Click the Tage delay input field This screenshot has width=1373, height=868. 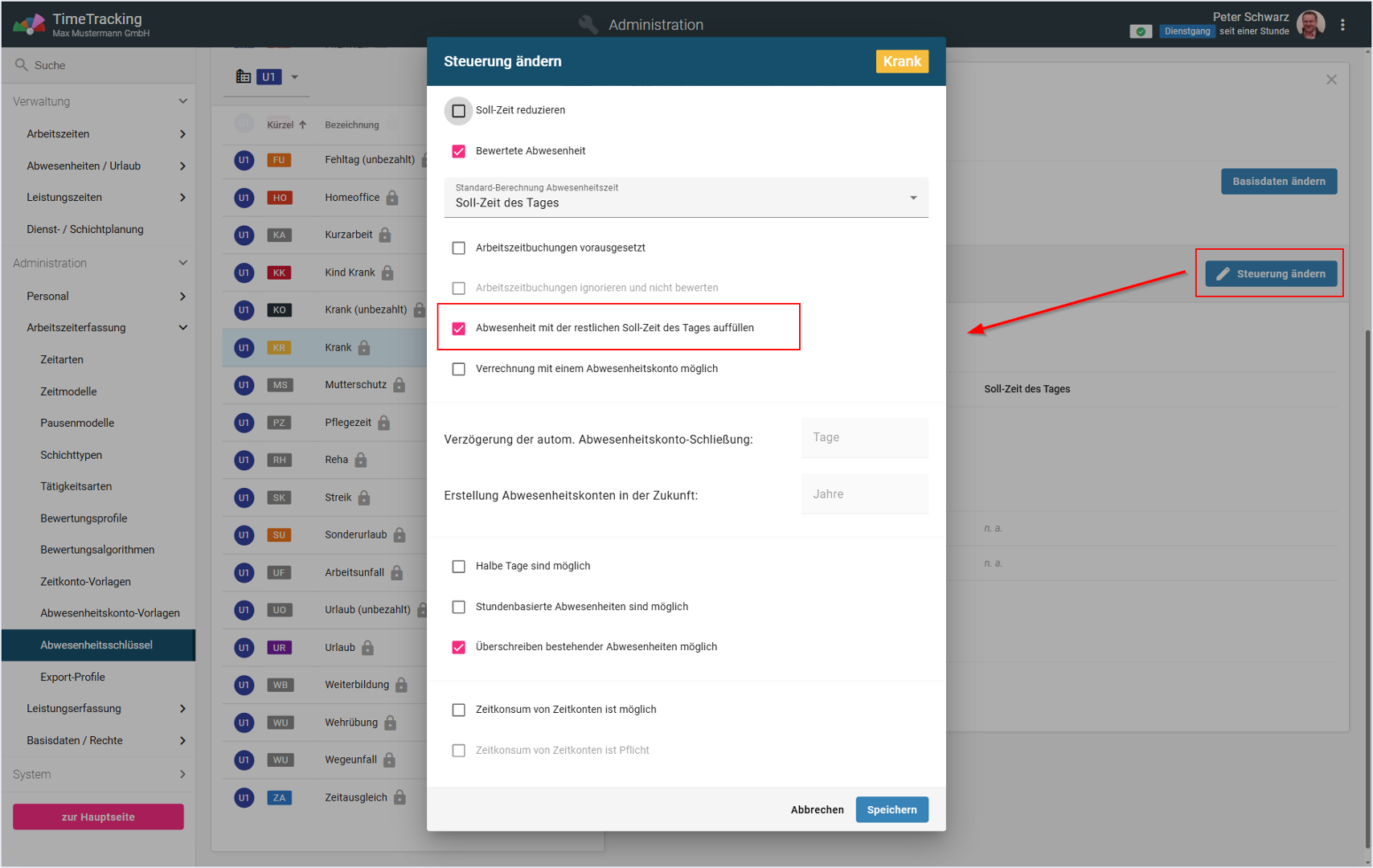864,437
